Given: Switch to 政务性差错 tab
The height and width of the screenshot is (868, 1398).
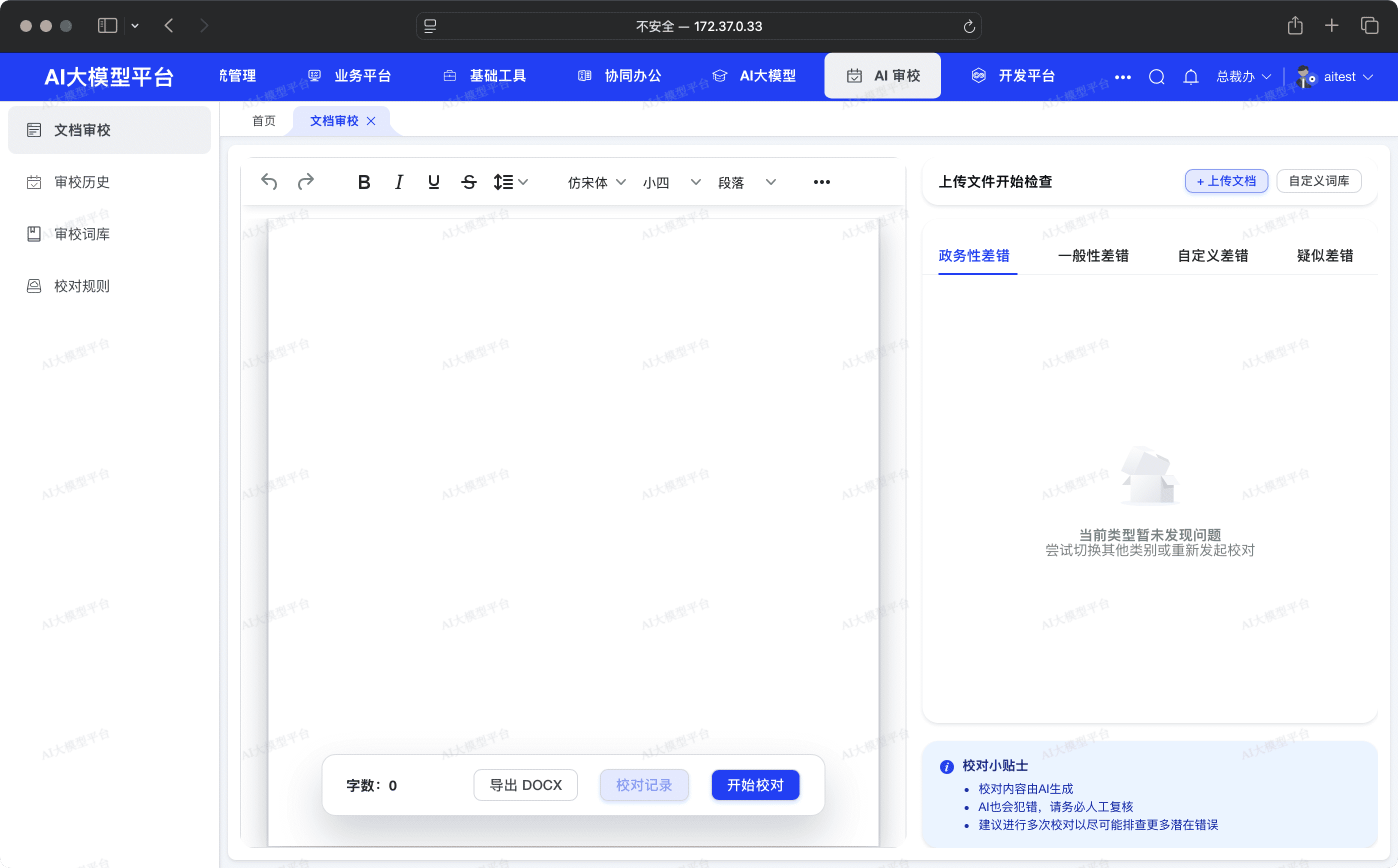Looking at the screenshot, I should (x=974, y=255).
